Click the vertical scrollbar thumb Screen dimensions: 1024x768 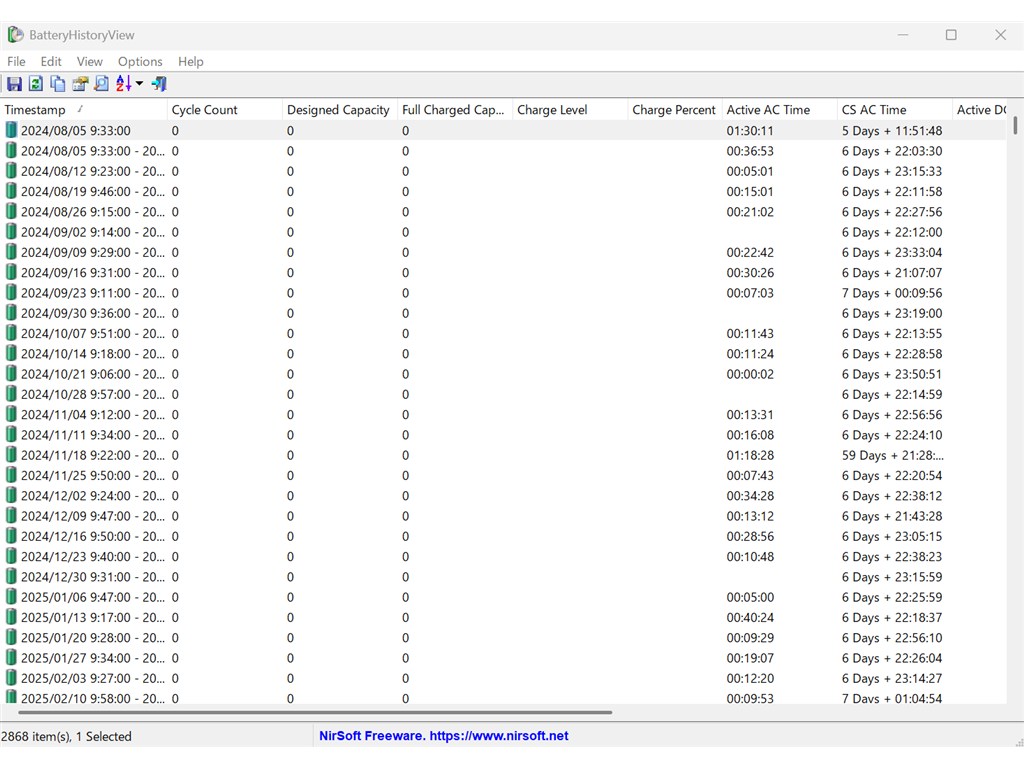tap(1015, 125)
